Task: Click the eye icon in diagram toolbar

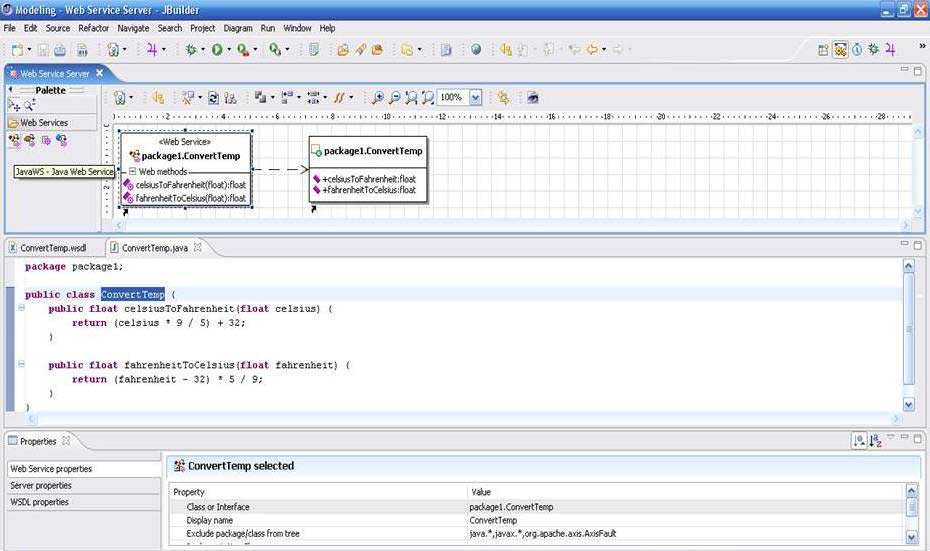Action: (x=533, y=98)
